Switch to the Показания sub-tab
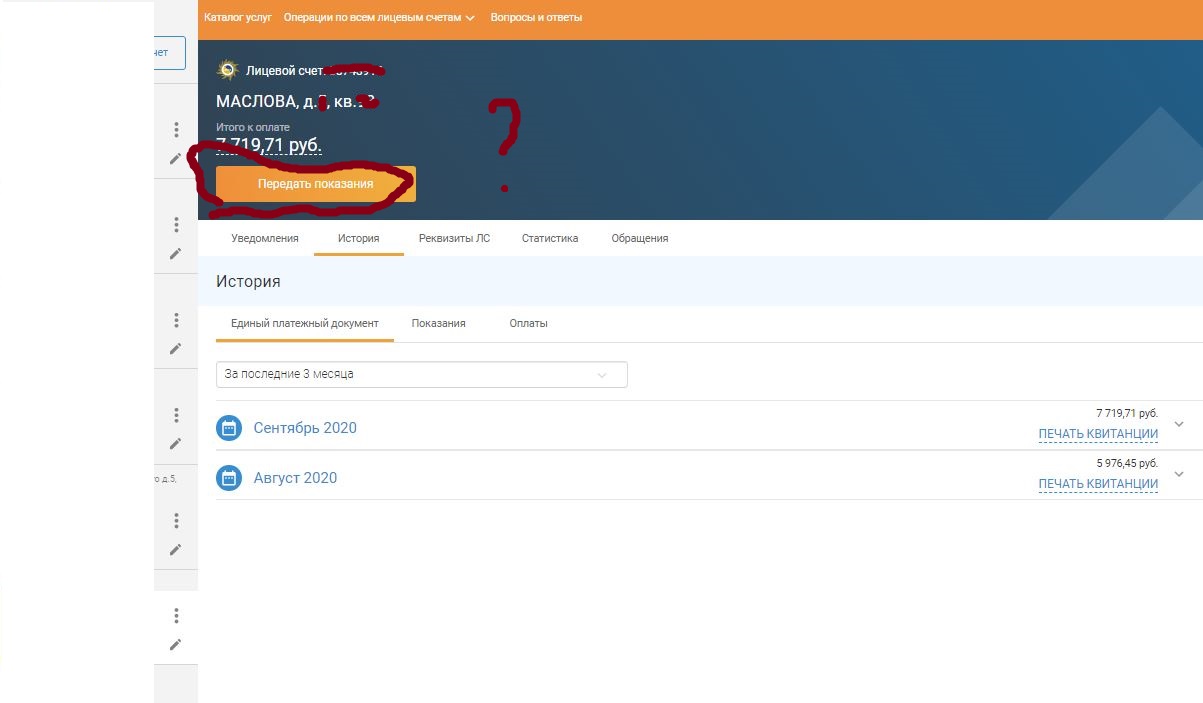 pos(438,323)
